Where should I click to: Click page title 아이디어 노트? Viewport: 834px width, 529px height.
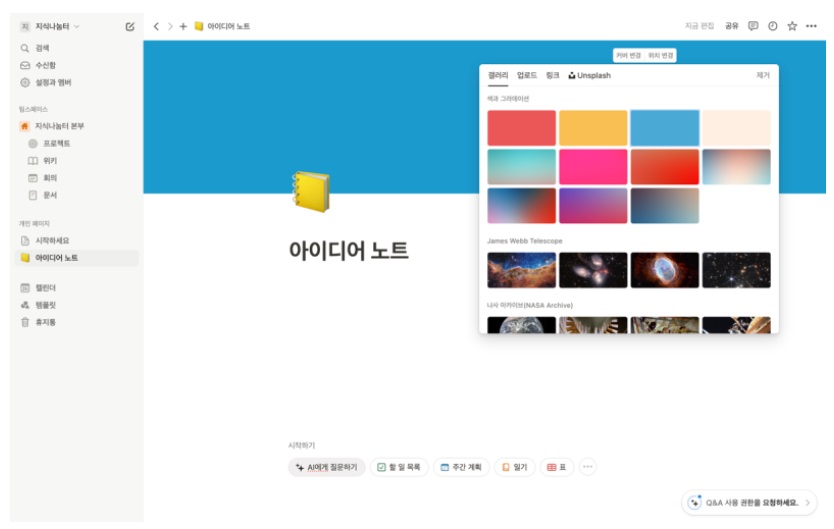[349, 250]
